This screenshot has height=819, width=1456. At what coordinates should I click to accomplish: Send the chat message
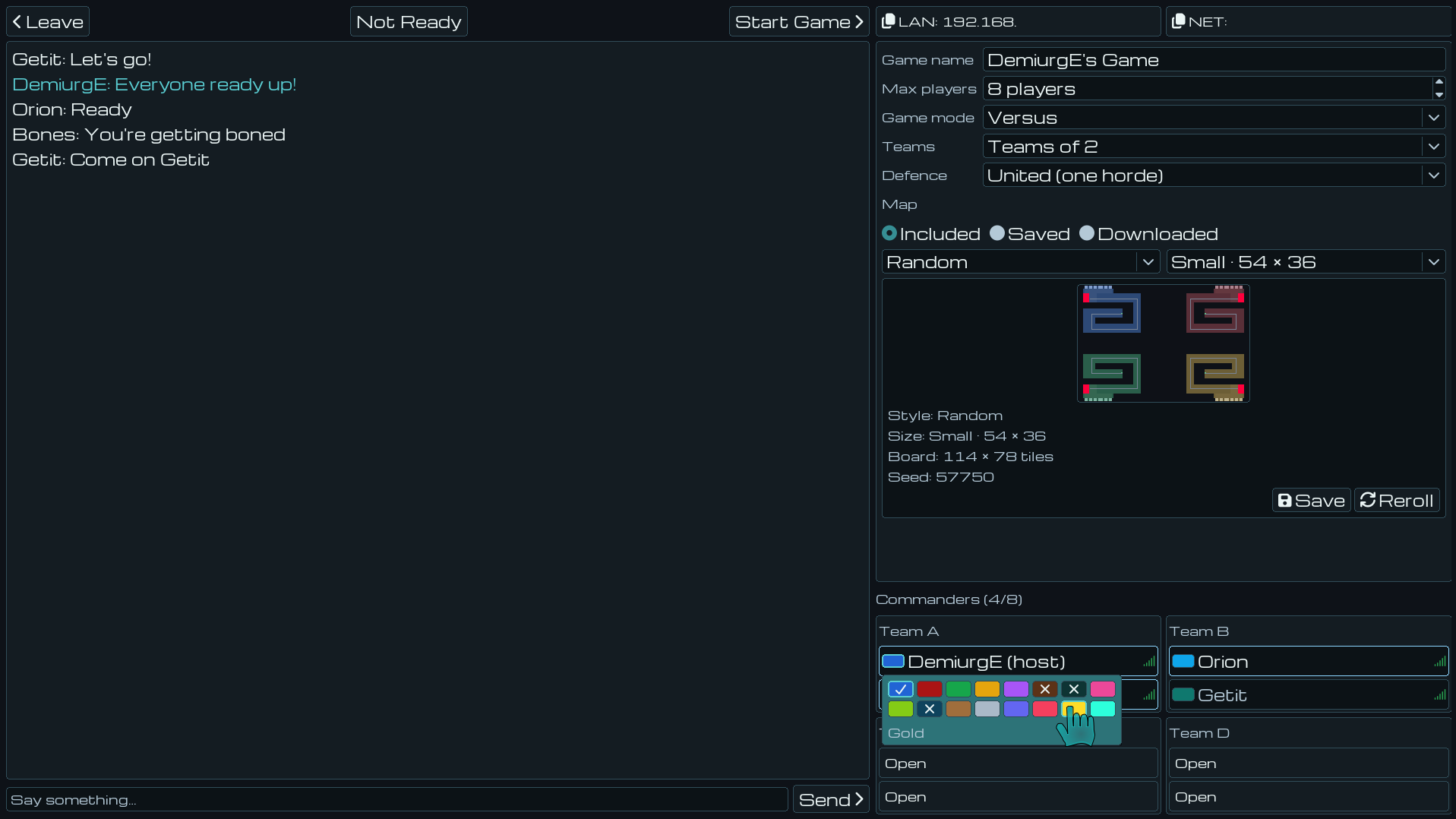pos(831,799)
